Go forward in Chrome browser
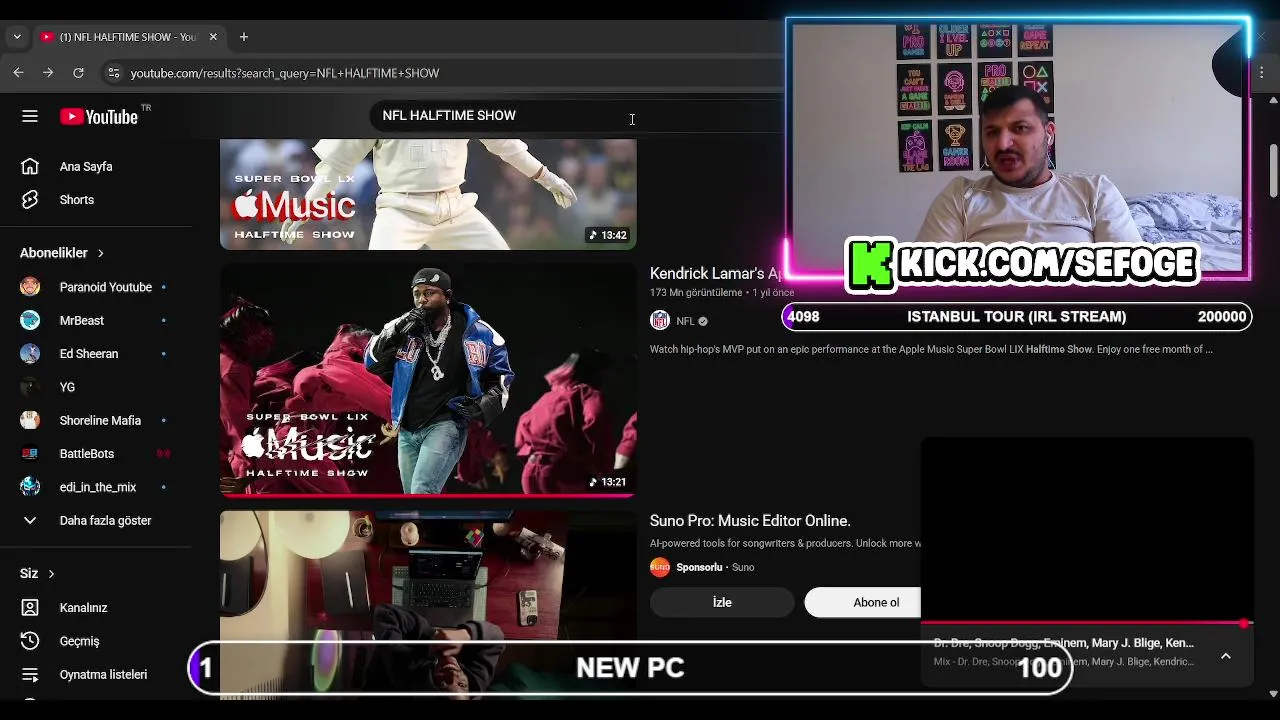 48,73
